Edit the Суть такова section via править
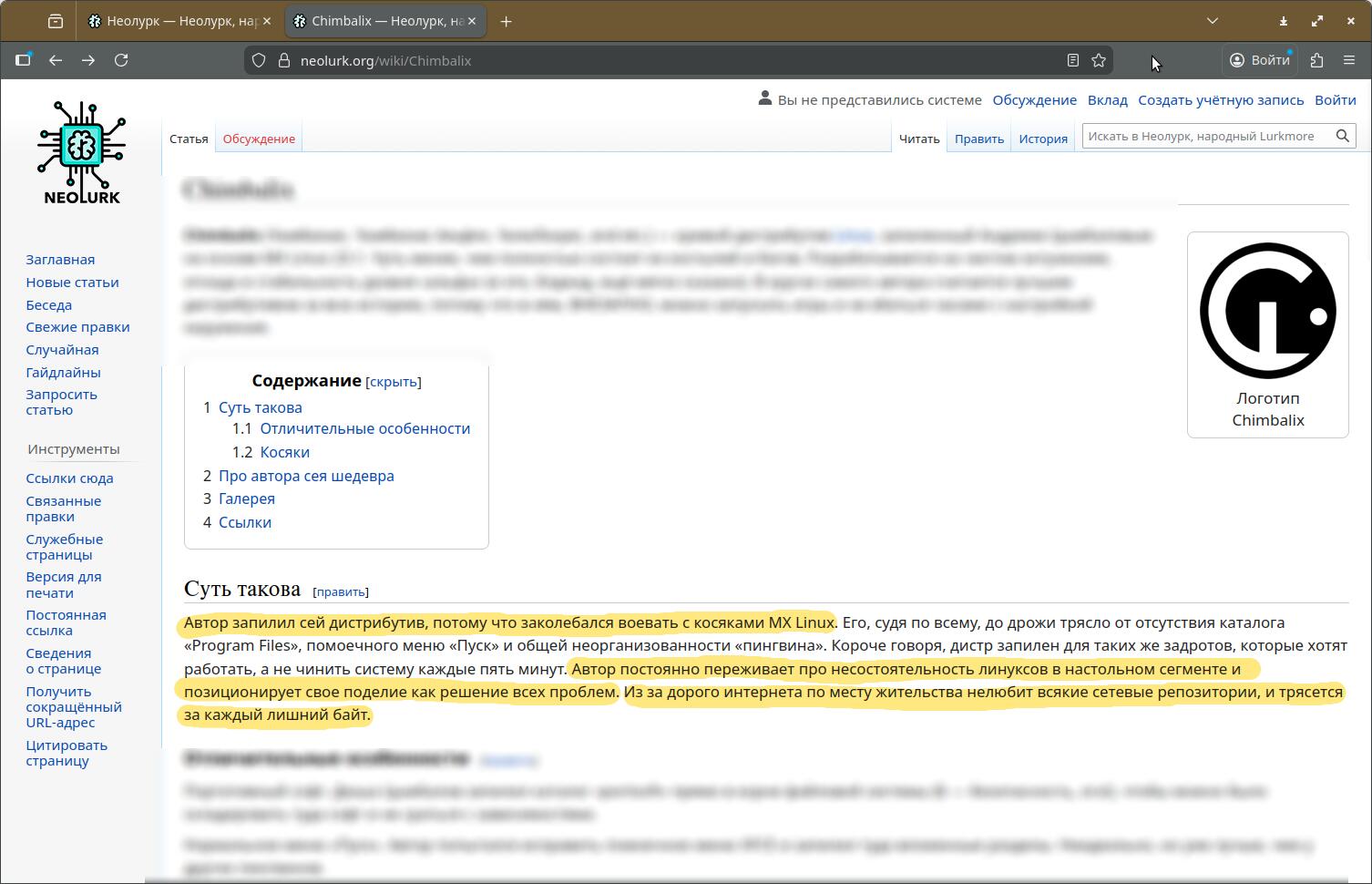1372x884 pixels. [x=341, y=591]
